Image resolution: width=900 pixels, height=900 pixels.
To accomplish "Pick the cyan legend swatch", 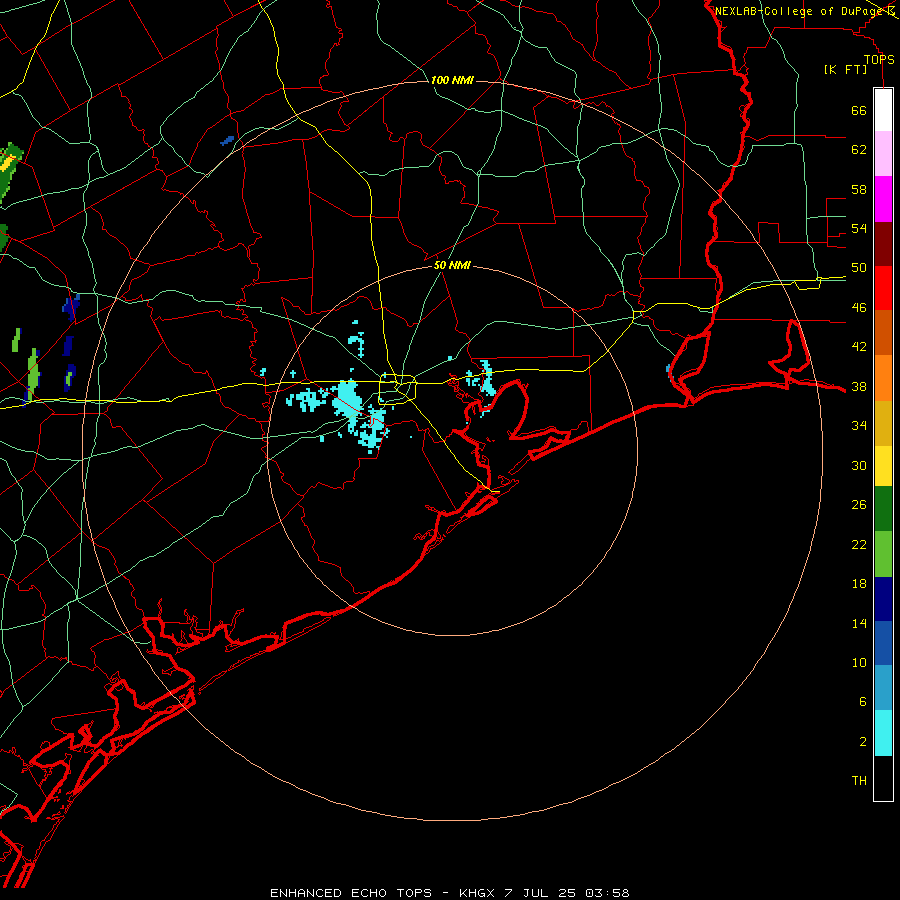I will pyautogui.click(x=883, y=733).
